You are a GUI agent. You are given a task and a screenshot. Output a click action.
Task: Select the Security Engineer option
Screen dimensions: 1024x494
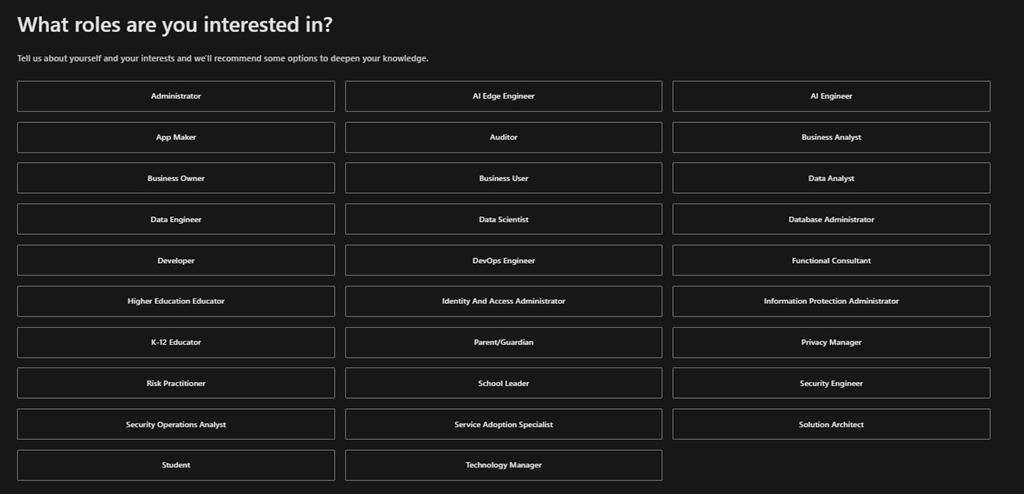831,383
